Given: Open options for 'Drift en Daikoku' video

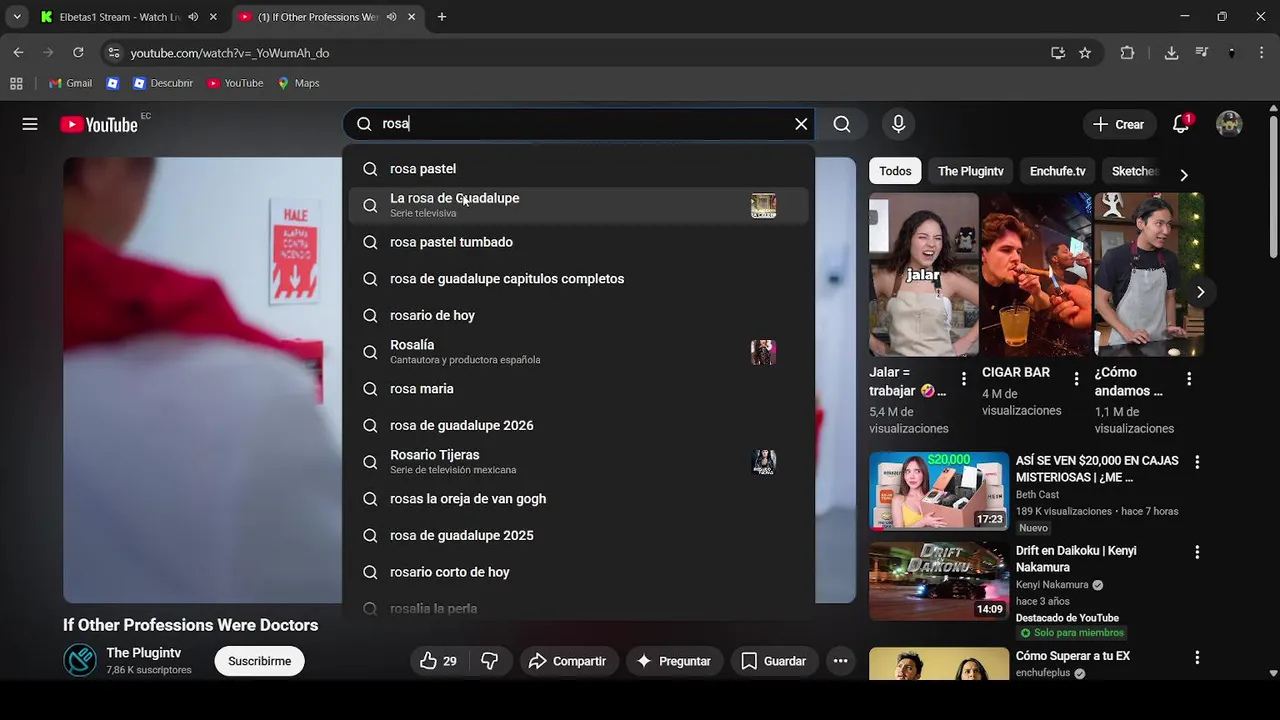Looking at the screenshot, I should tap(1197, 552).
